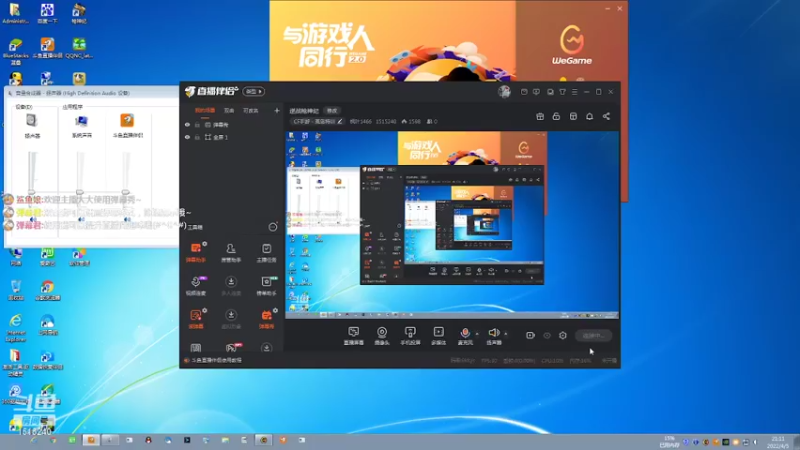This screenshot has height=450, width=800.
Task: Adjust the speakers device volume slider
Action: [32, 191]
